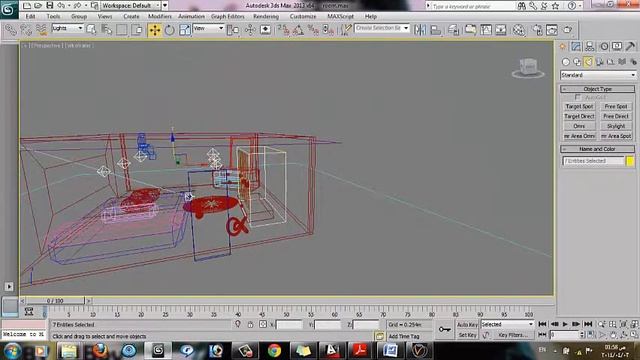Screen dimensions: 640x360
Task: Click the Omni light button
Action: click(579, 126)
